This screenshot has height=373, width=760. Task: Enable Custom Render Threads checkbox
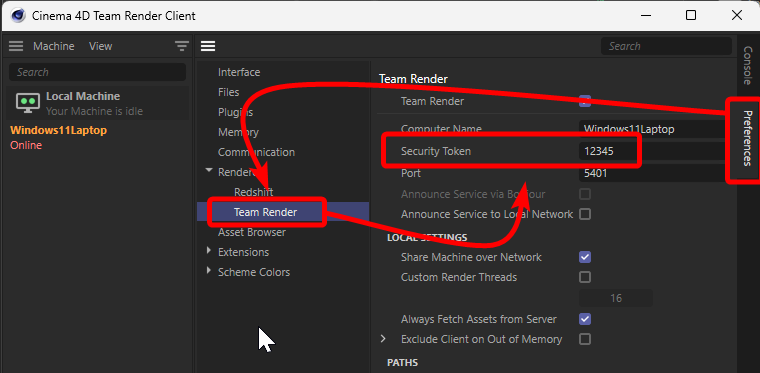[x=585, y=277]
